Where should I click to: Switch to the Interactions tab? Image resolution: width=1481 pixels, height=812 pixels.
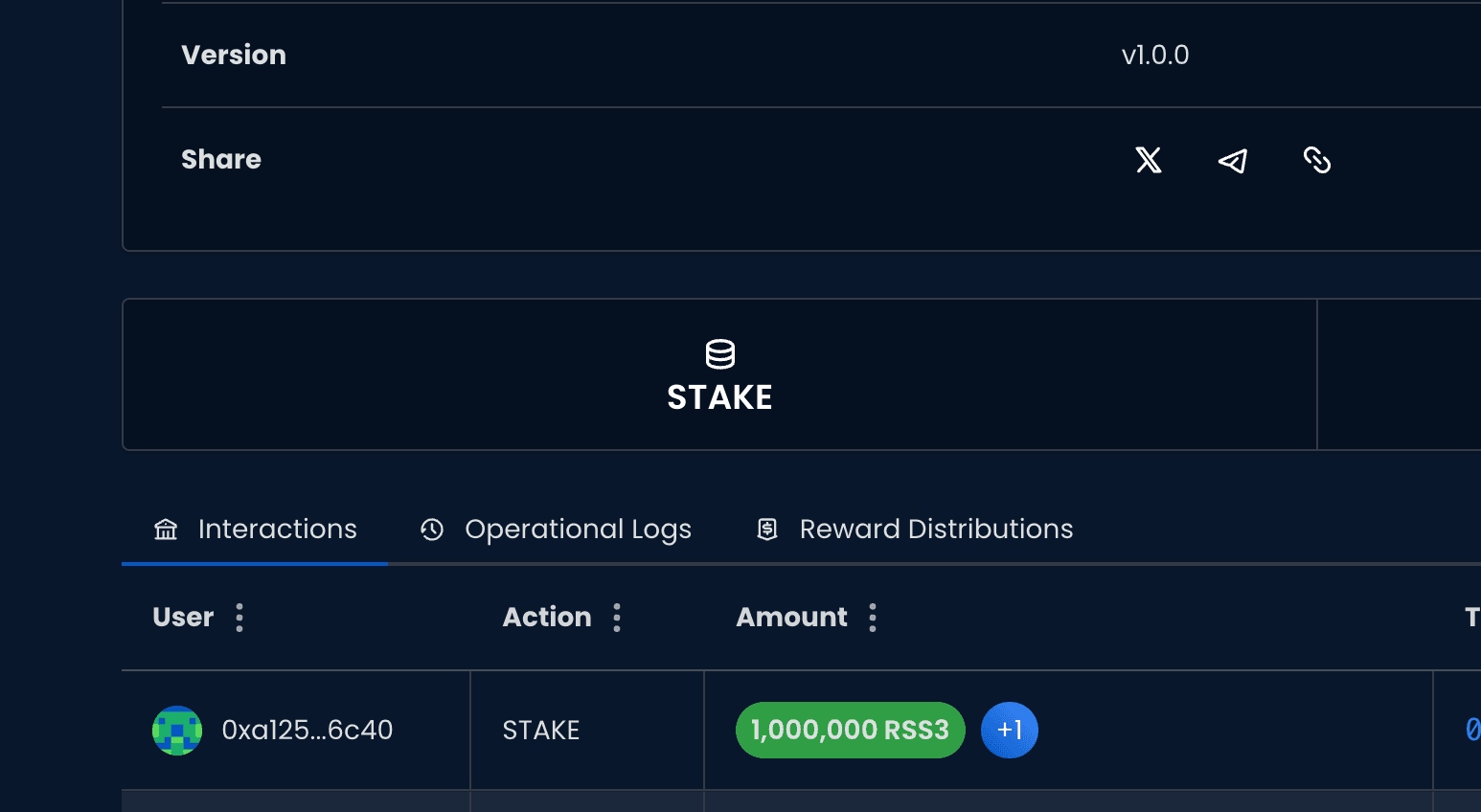[255, 530]
